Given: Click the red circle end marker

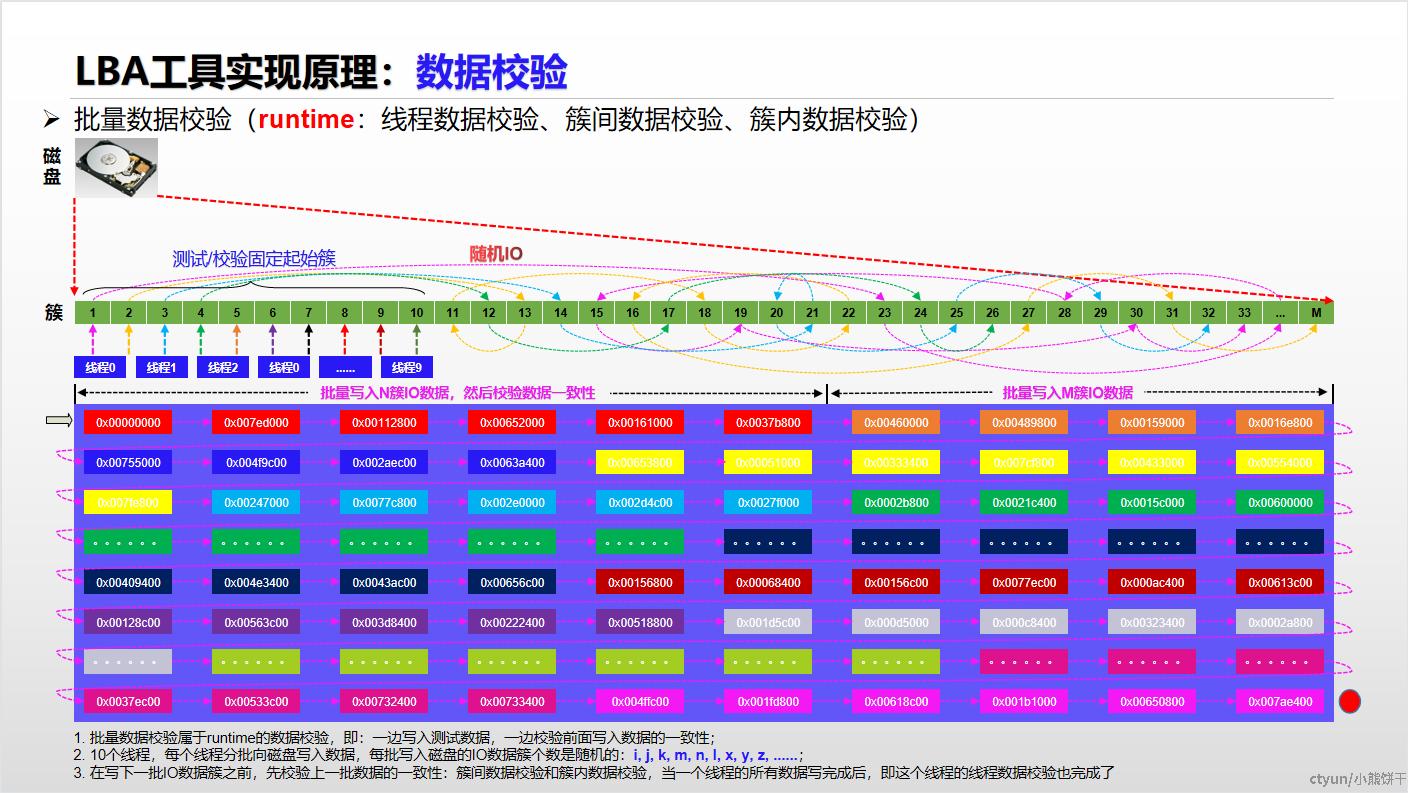Looking at the screenshot, I should (1350, 701).
